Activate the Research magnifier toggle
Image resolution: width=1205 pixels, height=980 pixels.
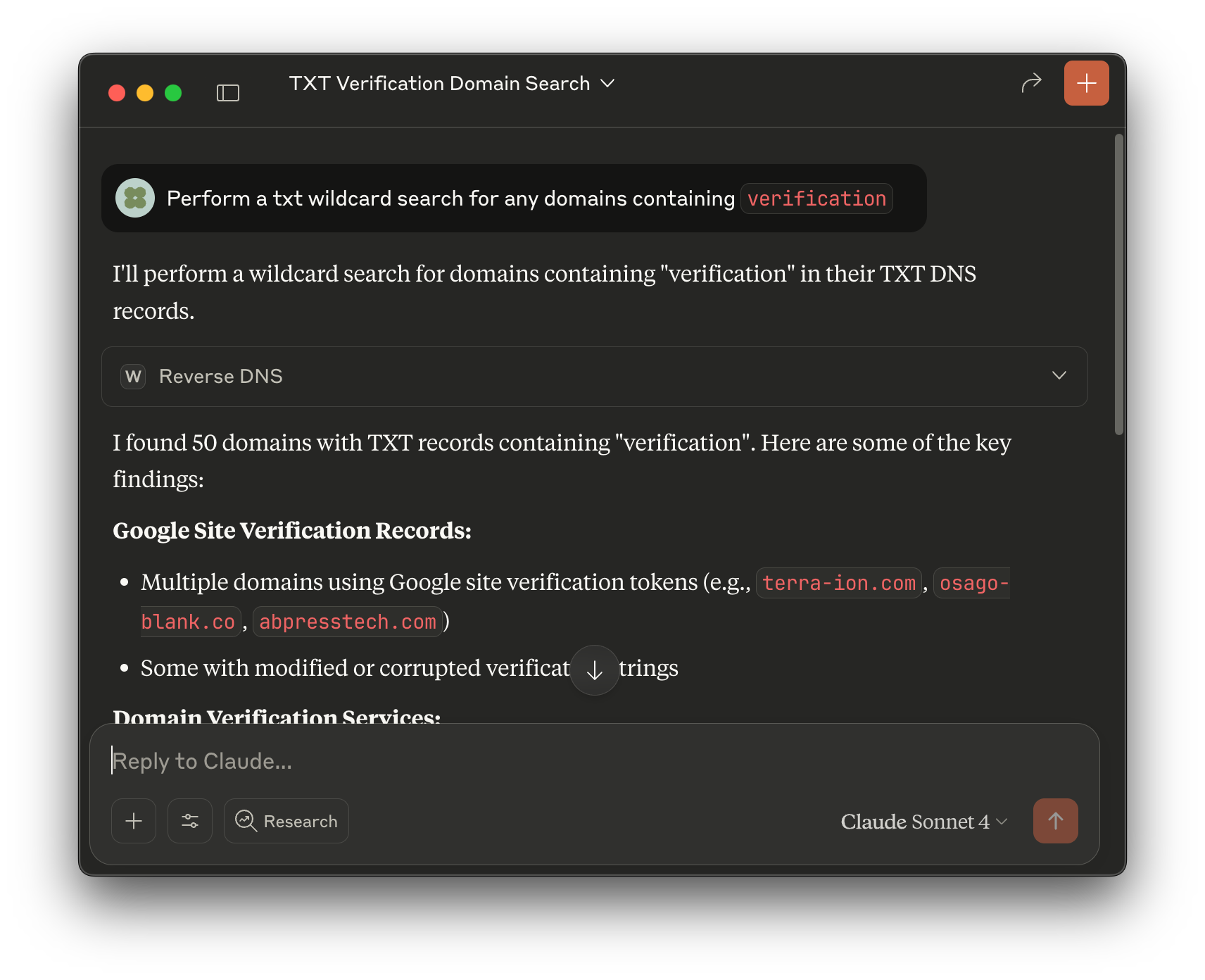246,820
